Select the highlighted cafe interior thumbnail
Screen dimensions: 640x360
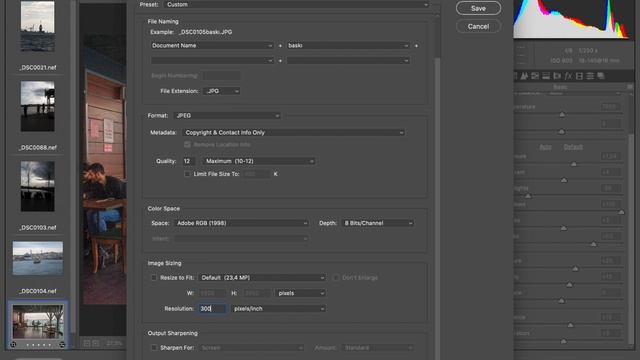click(38, 322)
